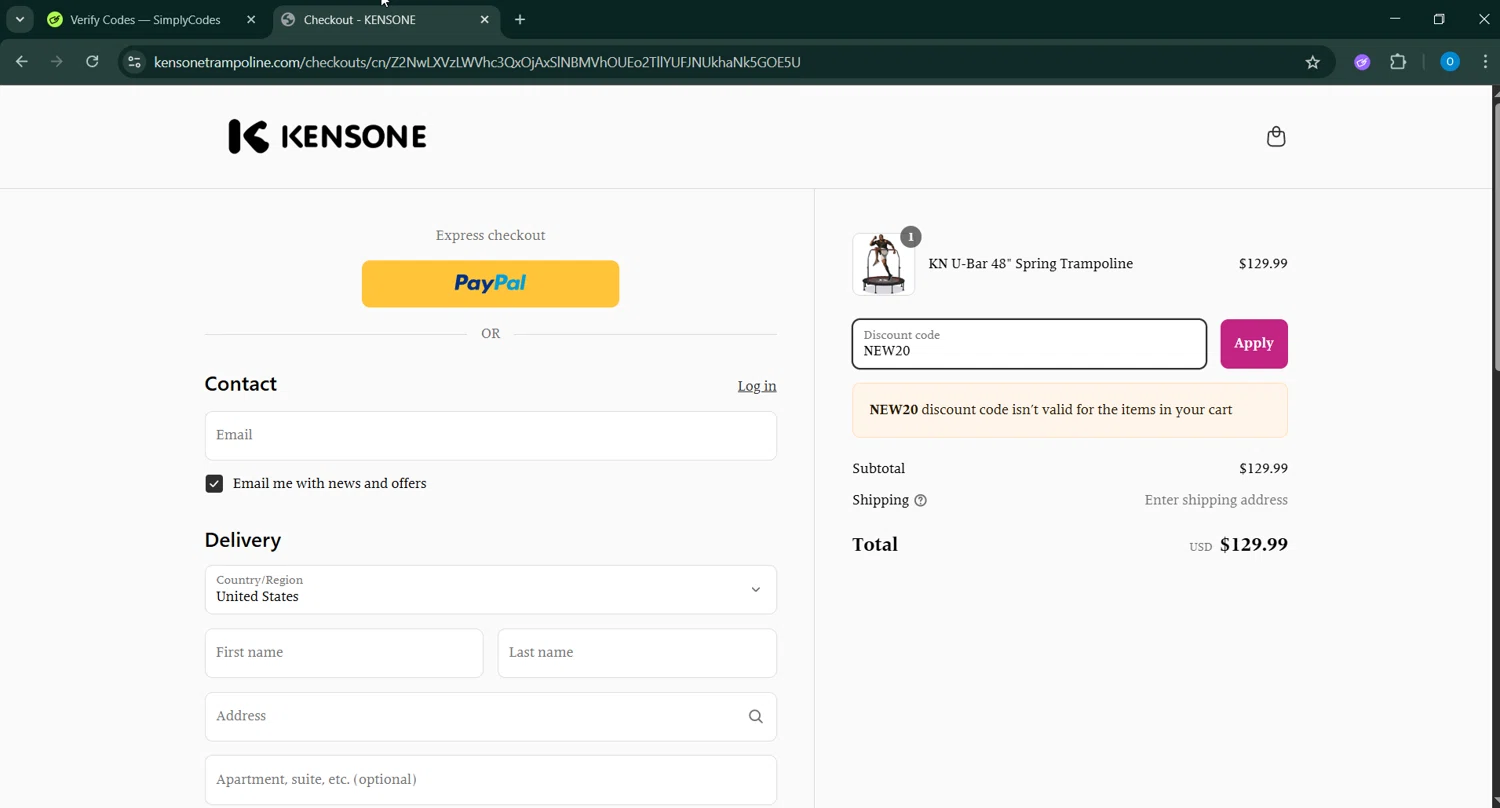Viewport: 1500px width, 808px height.
Task: Click KN U-Bar 48" Spring Trampoline text
Action: (1031, 264)
